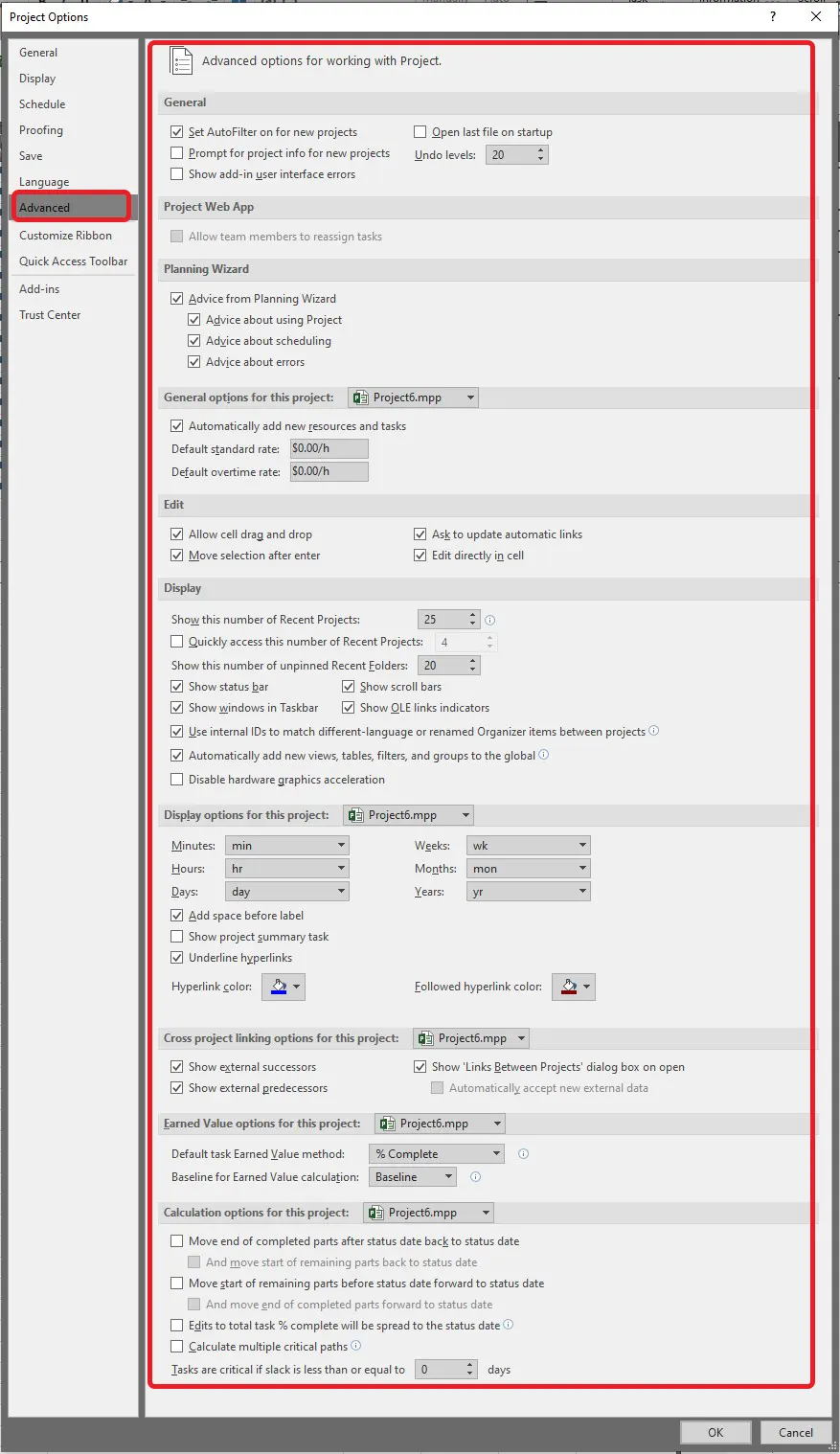840x1454 pixels.
Task: Open Display options project dropdown
Action: (409, 815)
